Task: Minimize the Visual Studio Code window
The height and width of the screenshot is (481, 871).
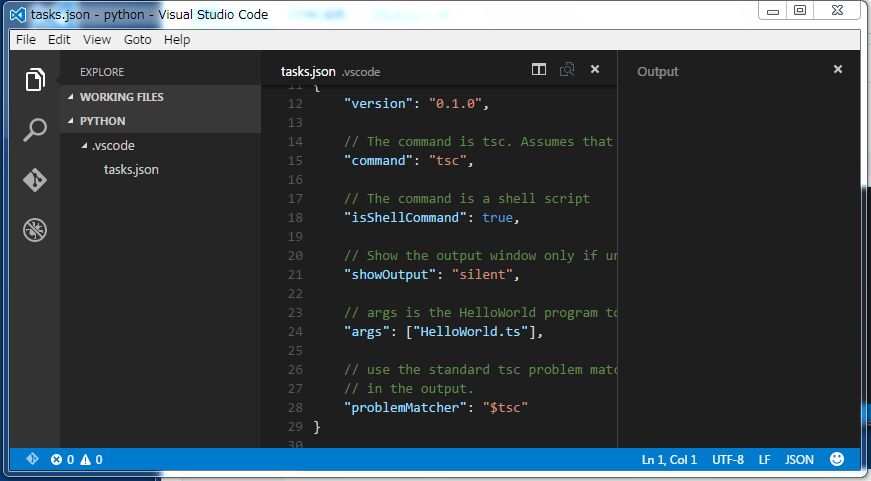Action: (x=773, y=11)
